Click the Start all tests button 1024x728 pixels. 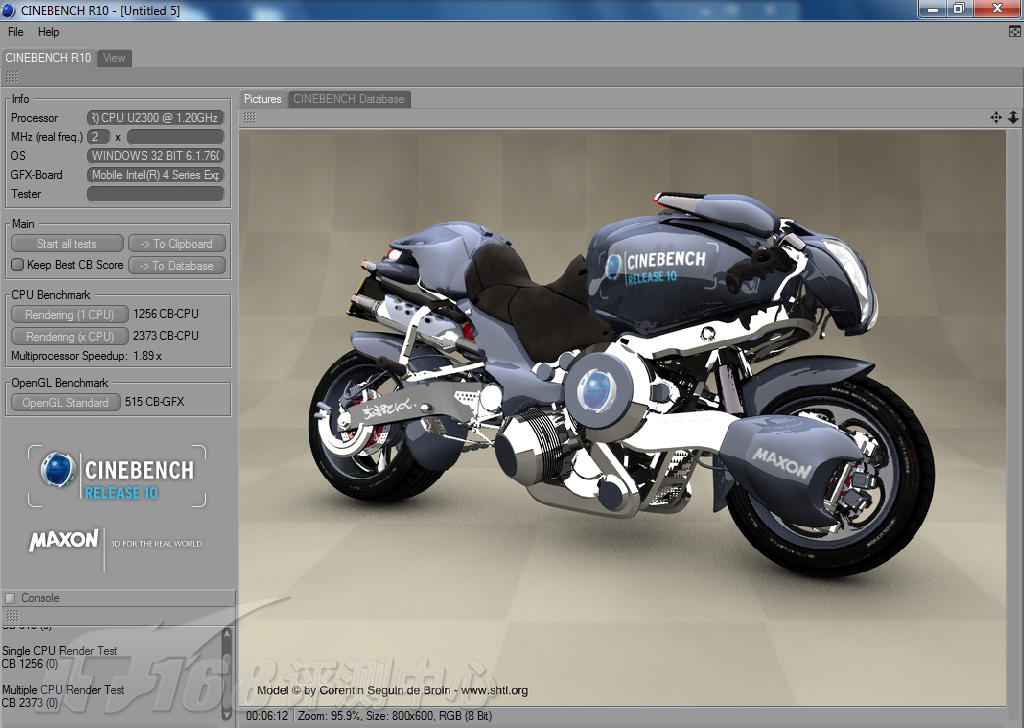point(67,244)
